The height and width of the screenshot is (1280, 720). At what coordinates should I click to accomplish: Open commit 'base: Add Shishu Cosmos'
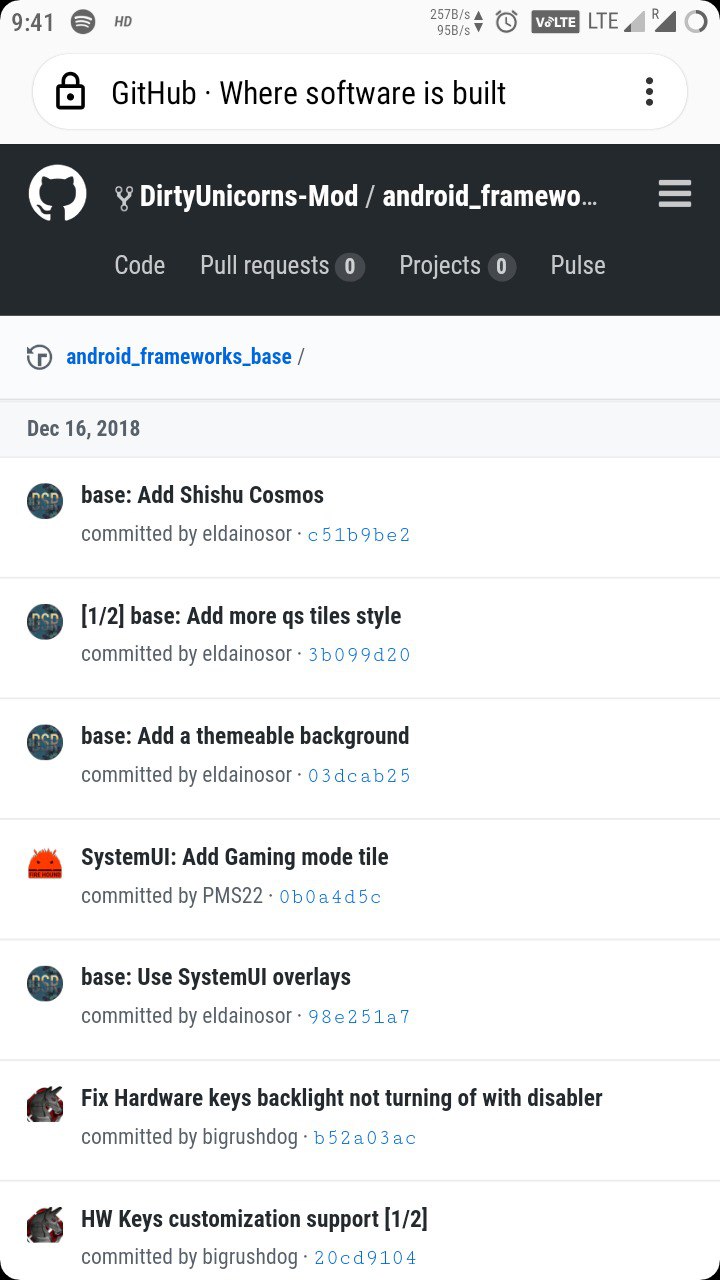point(202,495)
